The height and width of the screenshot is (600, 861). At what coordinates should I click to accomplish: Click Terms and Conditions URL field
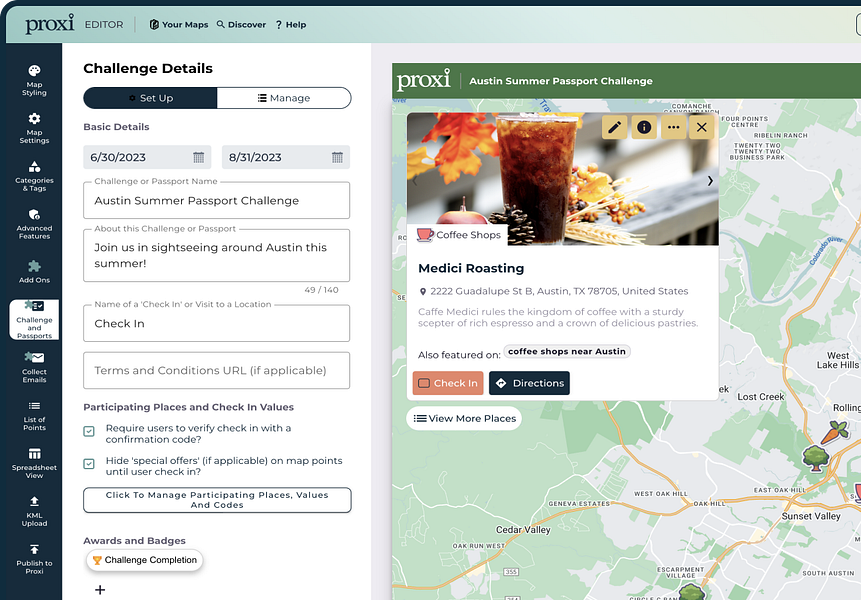(x=216, y=371)
